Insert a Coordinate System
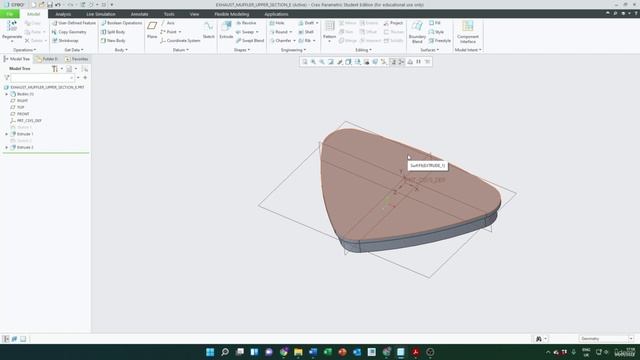This screenshot has width=640, height=360. [180, 41]
